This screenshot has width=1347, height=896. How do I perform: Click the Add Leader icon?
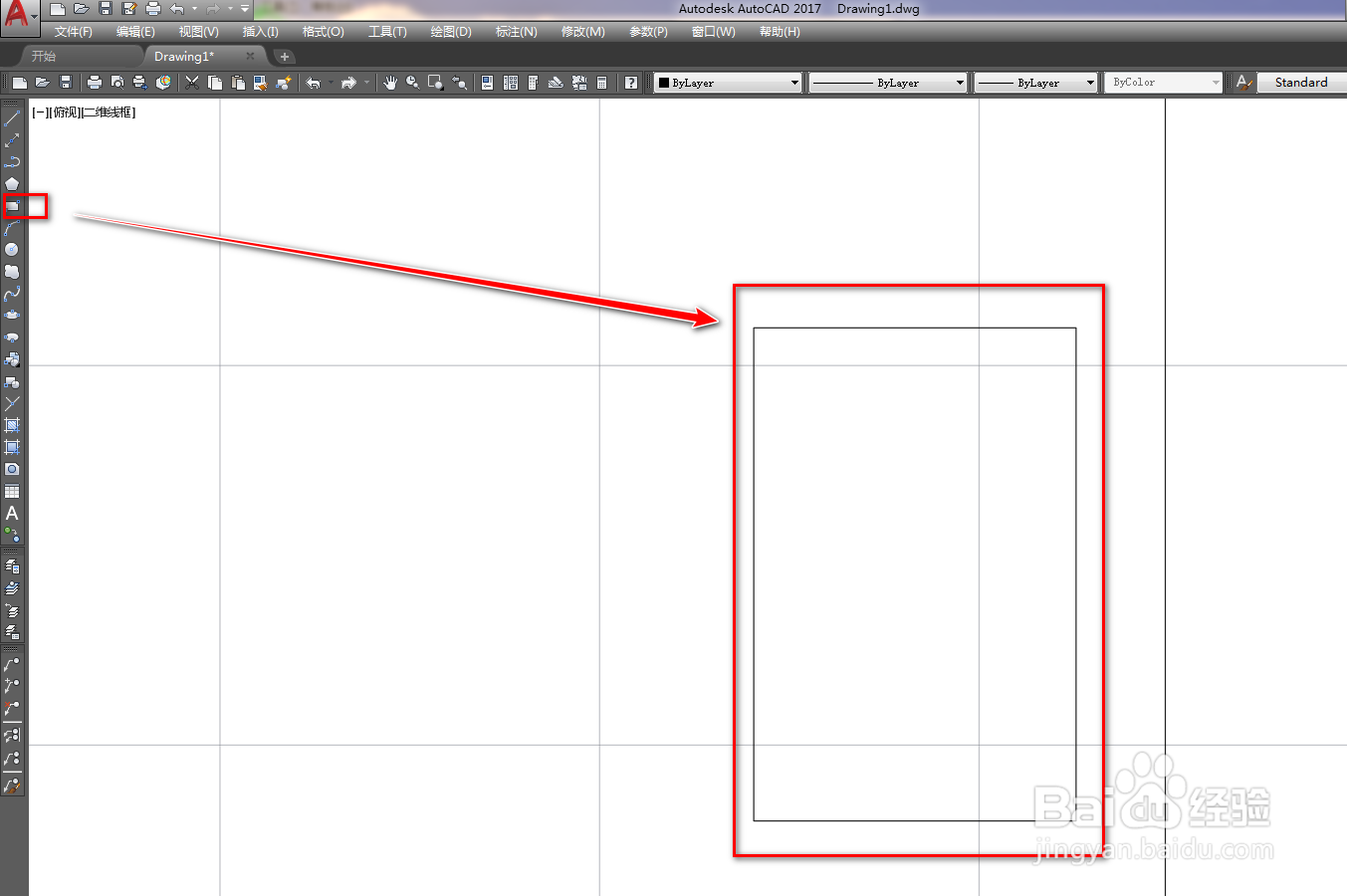(12, 685)
